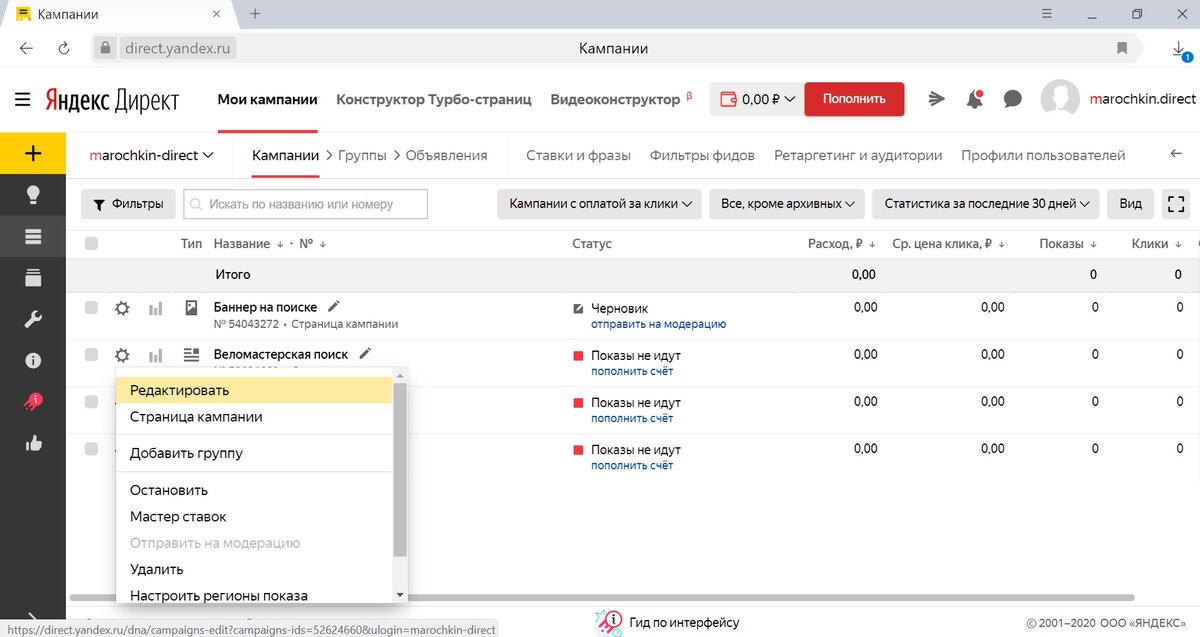Sort by Клики column
The height and width of the screenshot is (637, 1200).
(1156, 244)
